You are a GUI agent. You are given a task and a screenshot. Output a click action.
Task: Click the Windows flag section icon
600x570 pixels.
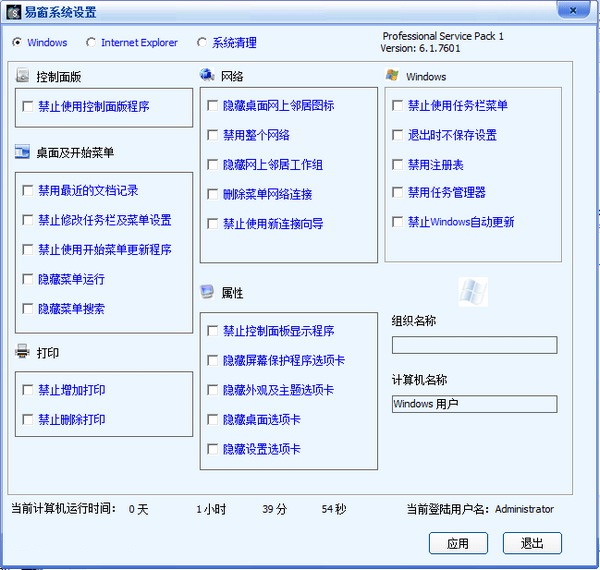coord(392,75)
